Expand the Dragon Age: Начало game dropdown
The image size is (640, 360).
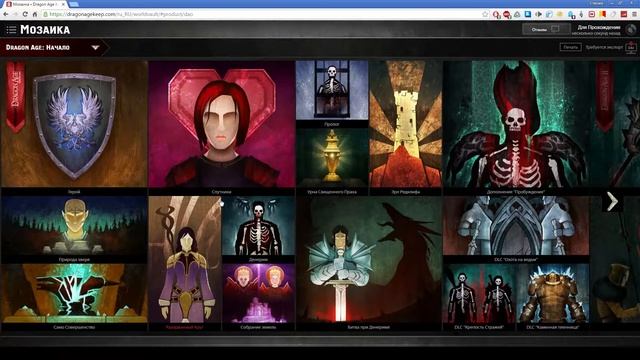(x=95, y=48)
